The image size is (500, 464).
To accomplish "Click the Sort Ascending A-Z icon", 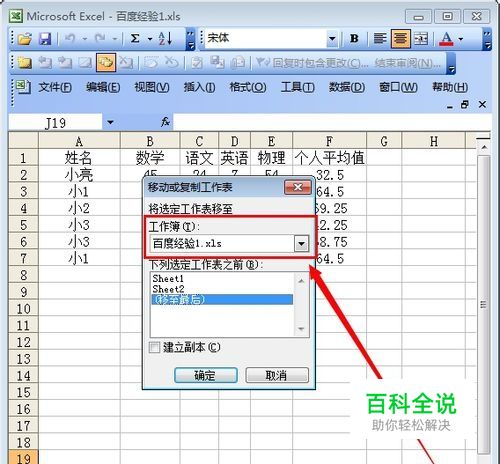I will [x=165, y=39].
